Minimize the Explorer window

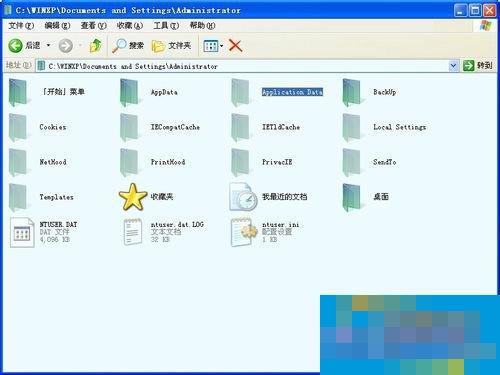point(460,11)
